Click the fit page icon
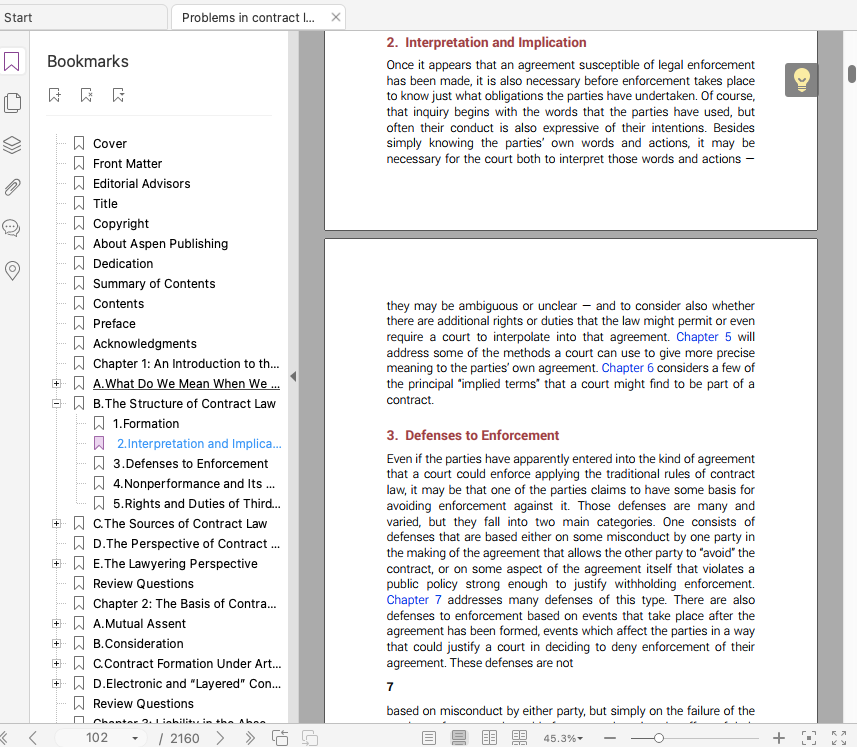This screenshot has height=747, width=857. pyautogui.click(x=808, y=738)
